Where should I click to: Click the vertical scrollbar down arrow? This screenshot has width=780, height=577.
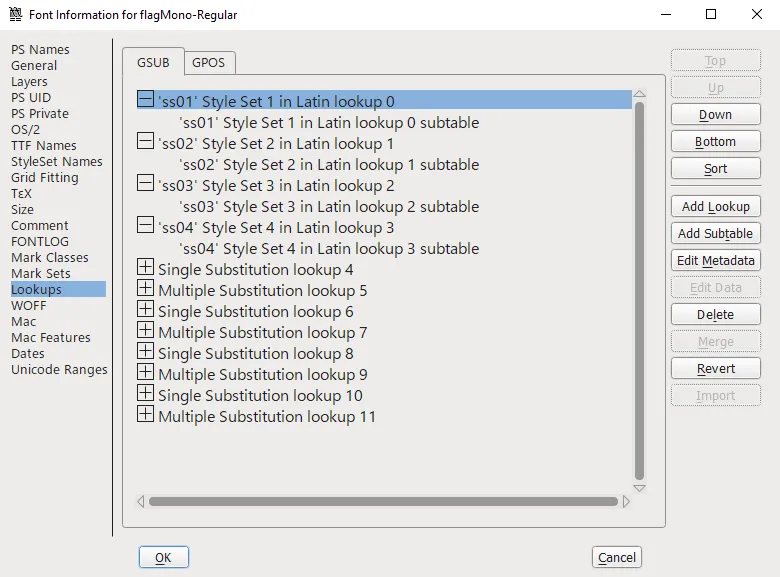640,488
